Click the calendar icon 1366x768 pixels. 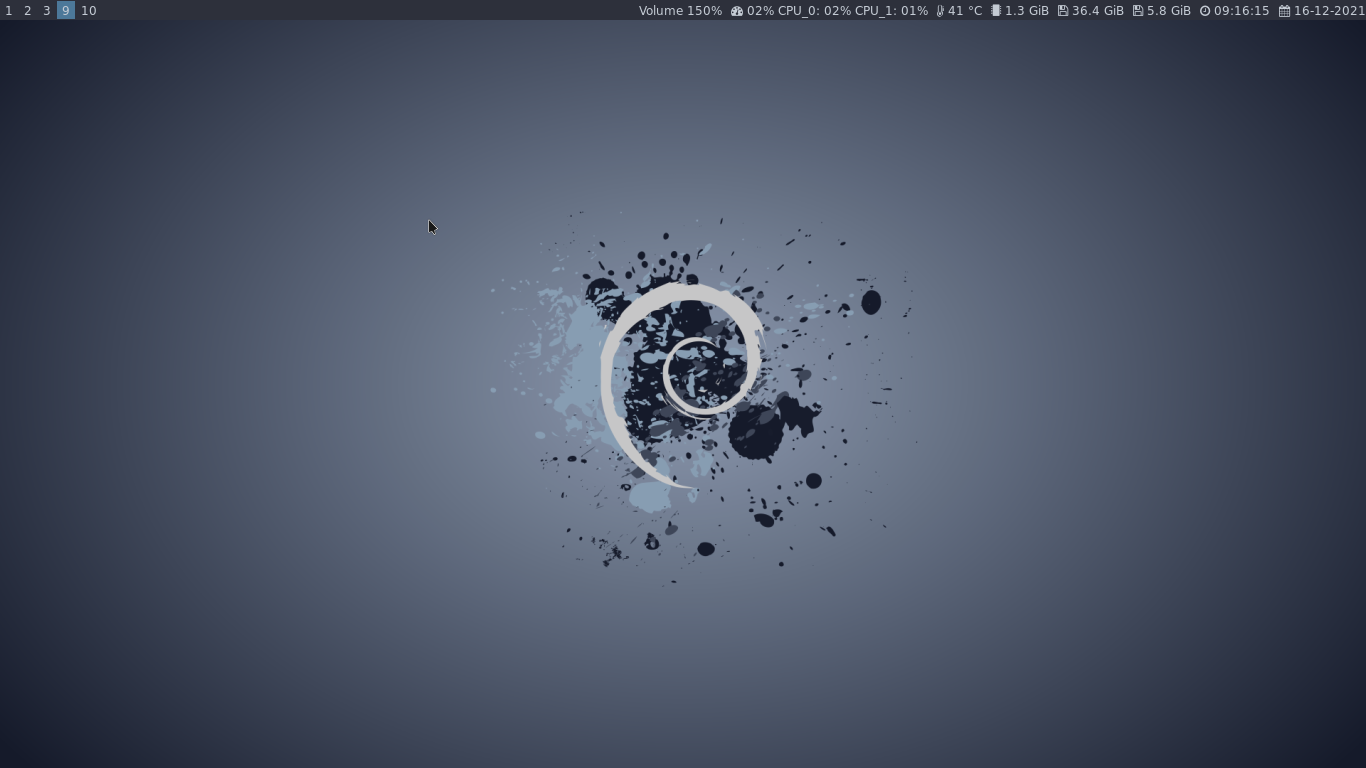point(1284,10)
